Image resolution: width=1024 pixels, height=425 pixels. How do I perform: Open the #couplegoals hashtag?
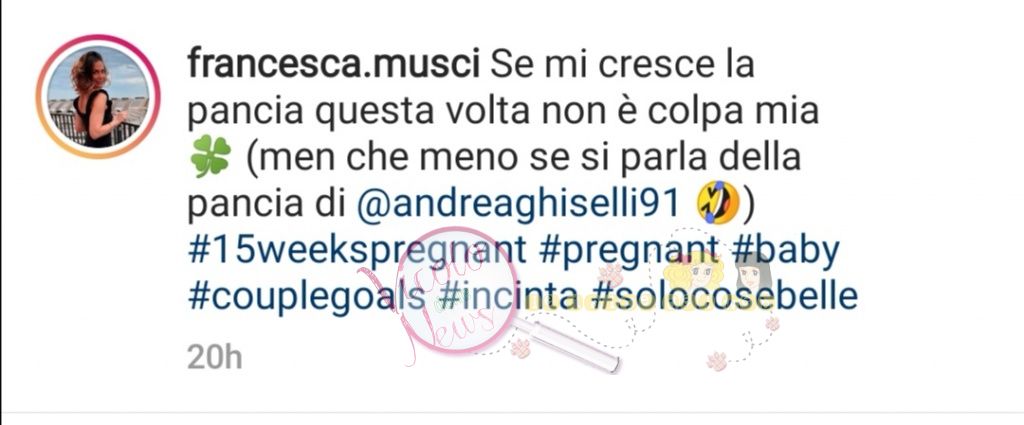pyautogui.click(x=307, y=297)
